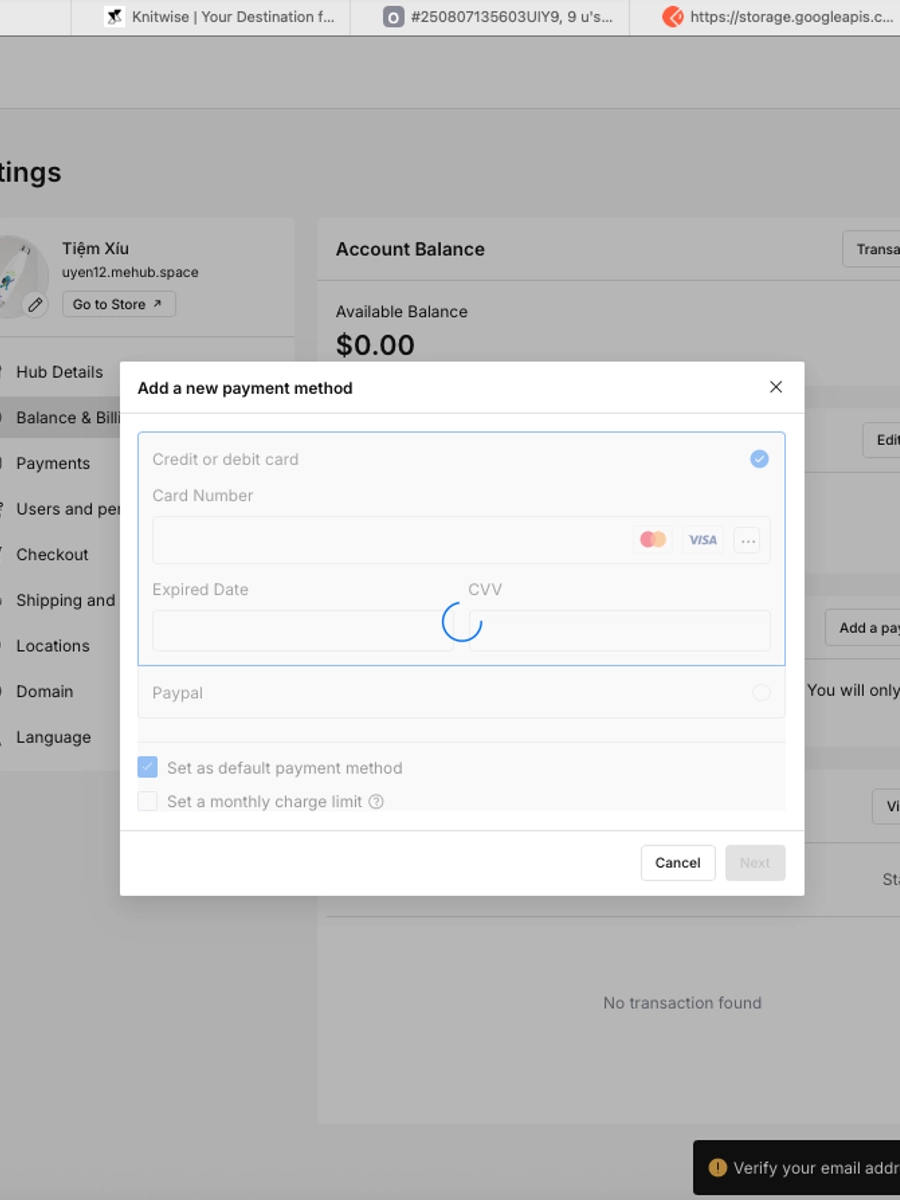900x1200 pixels.
Task: Click the CVV input field
Action: [620, 631]
